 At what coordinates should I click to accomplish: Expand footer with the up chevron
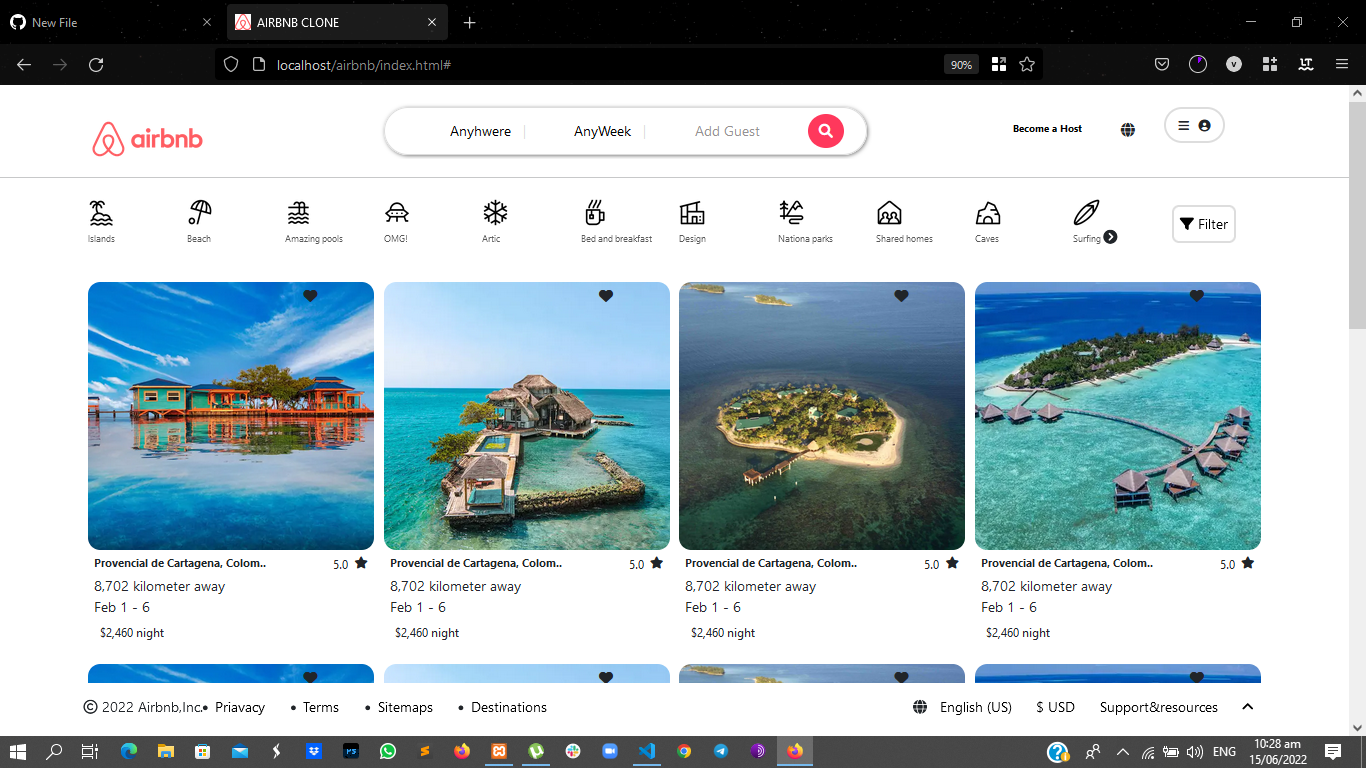[x=1248, y=707]
